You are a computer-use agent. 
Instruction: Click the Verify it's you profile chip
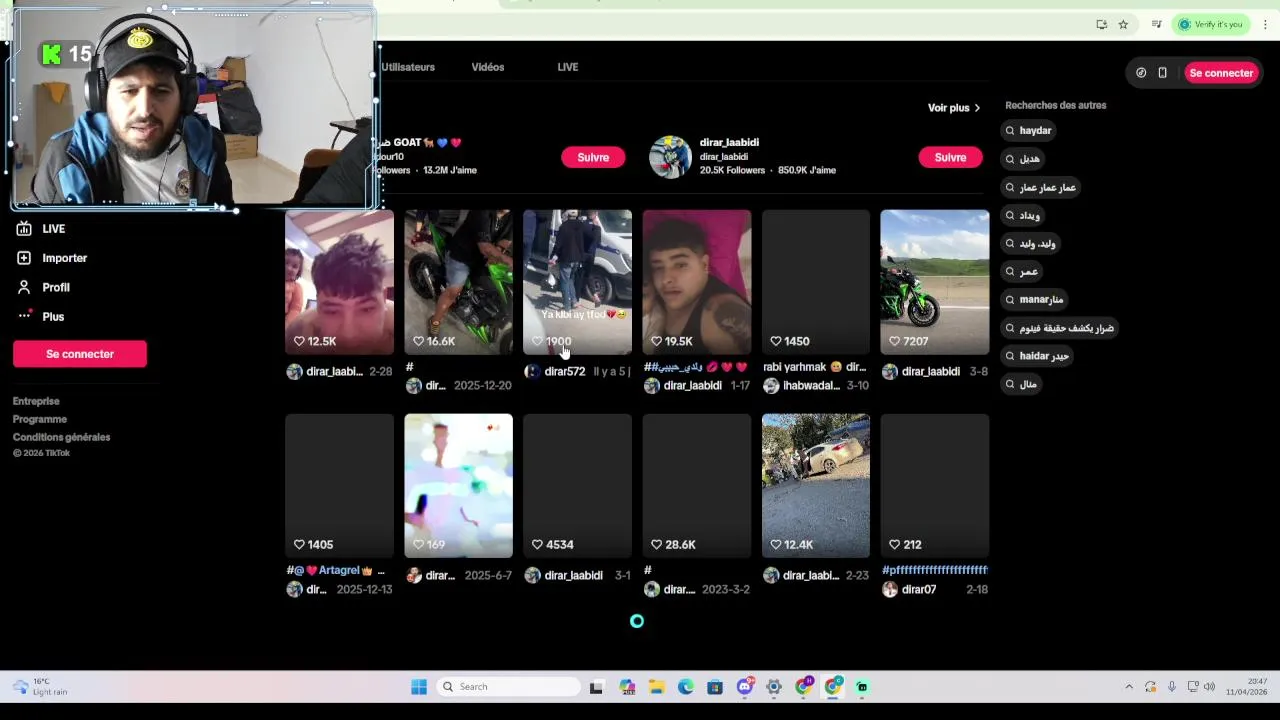(x=1210, y=24)
